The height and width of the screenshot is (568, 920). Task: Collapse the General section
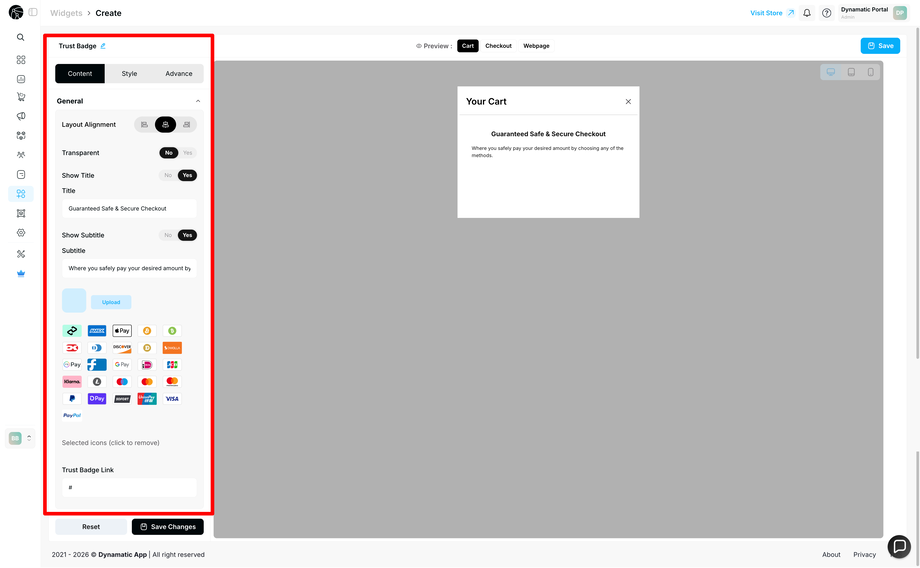[198, 102]
